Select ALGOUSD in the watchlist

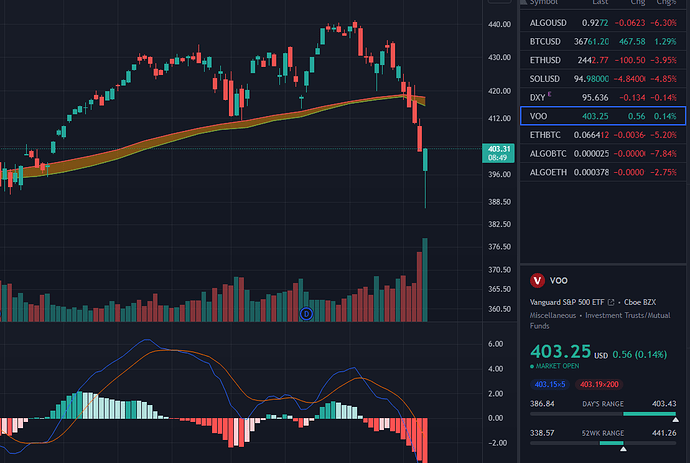(603, 23)
